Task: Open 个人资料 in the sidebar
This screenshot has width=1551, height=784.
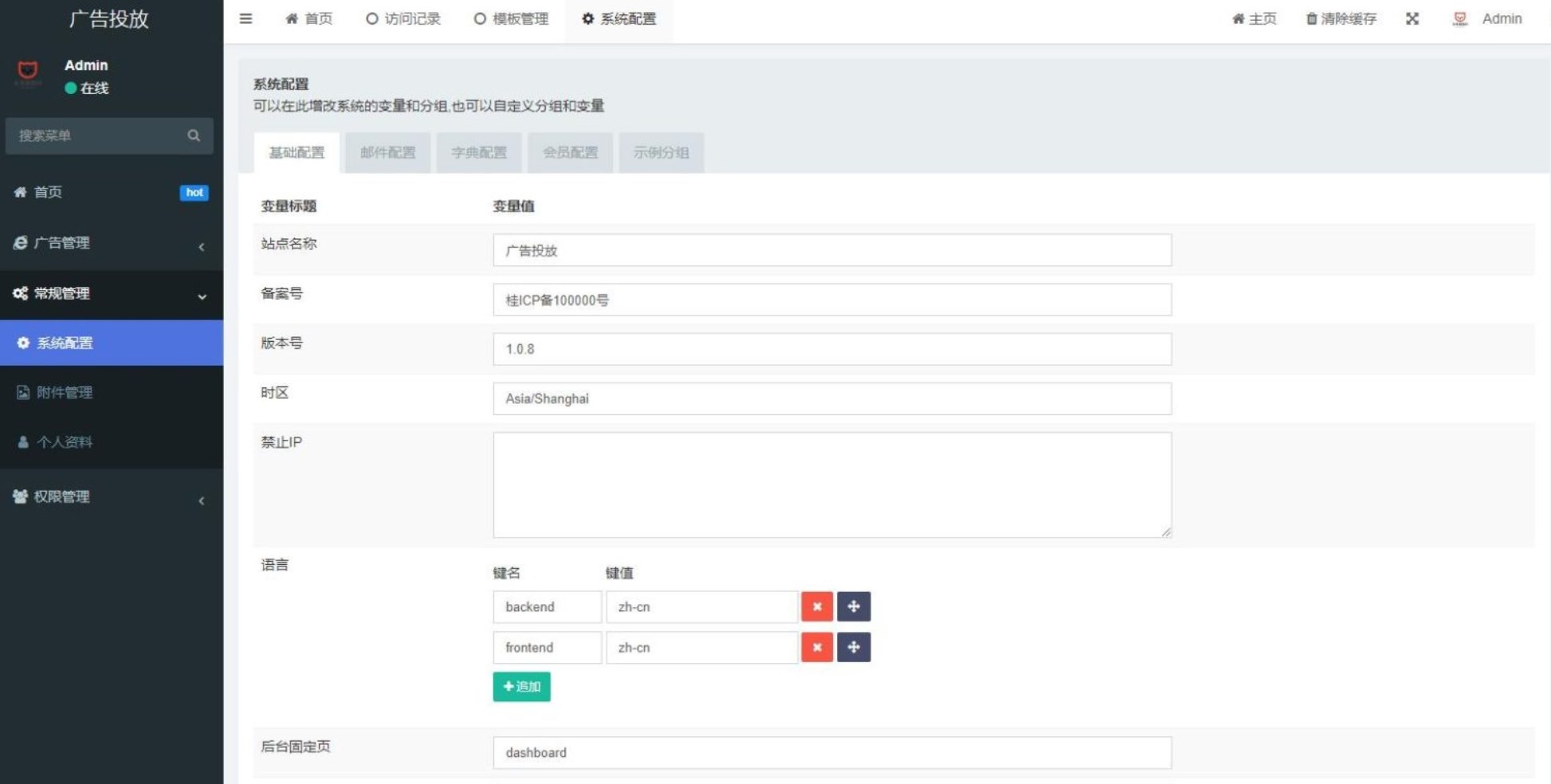Action: pos(112,441)
